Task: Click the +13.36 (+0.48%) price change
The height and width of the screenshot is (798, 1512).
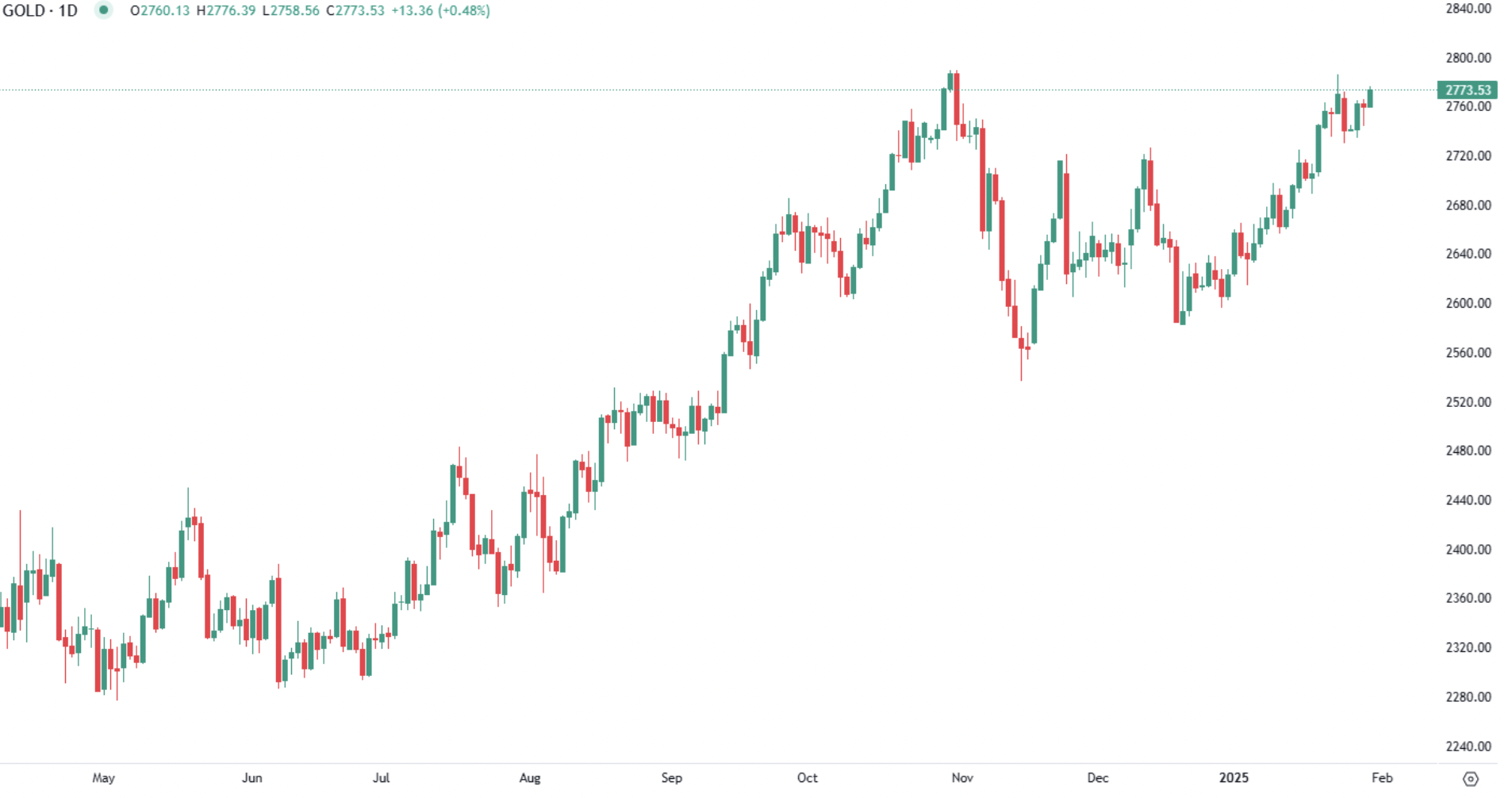Action: tap(440, 11)
